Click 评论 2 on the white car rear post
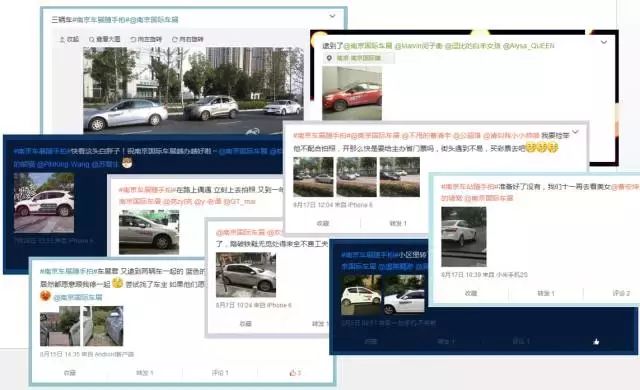 click(x=621, y=293)
